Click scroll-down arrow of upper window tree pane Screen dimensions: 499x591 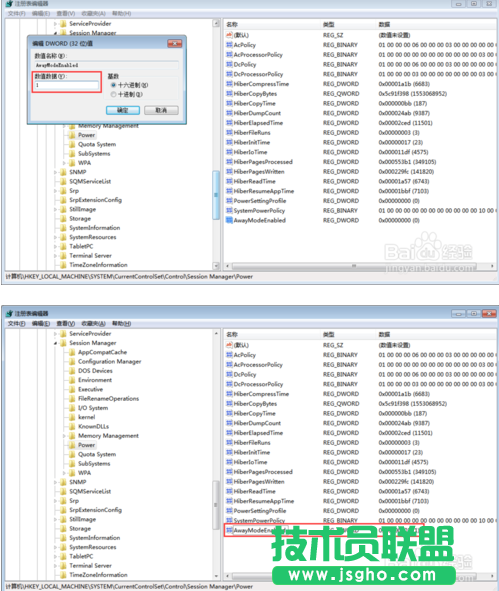coord(216,266)
